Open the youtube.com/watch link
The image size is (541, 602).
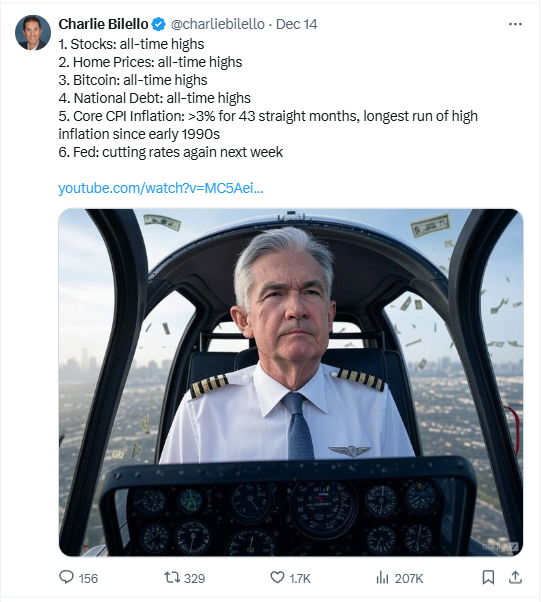tap(161, 188)
